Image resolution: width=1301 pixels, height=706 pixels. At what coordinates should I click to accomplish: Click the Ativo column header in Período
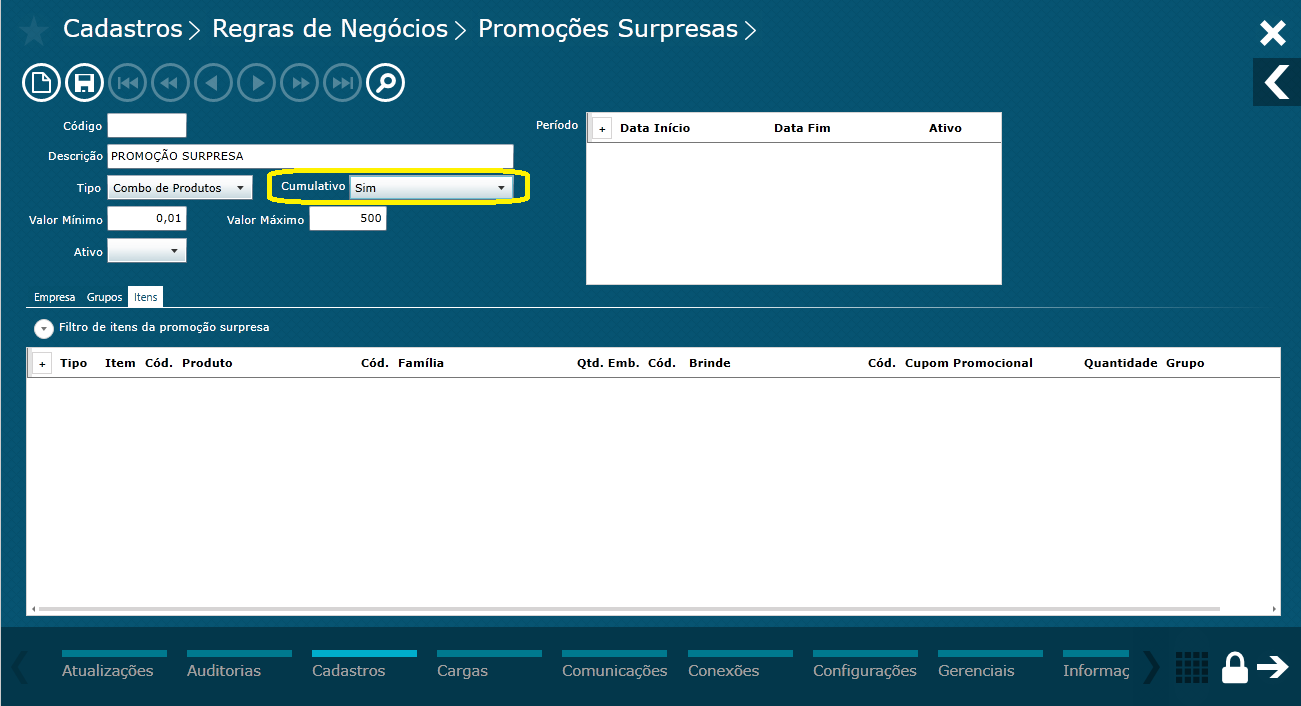[x=945, y=128]
